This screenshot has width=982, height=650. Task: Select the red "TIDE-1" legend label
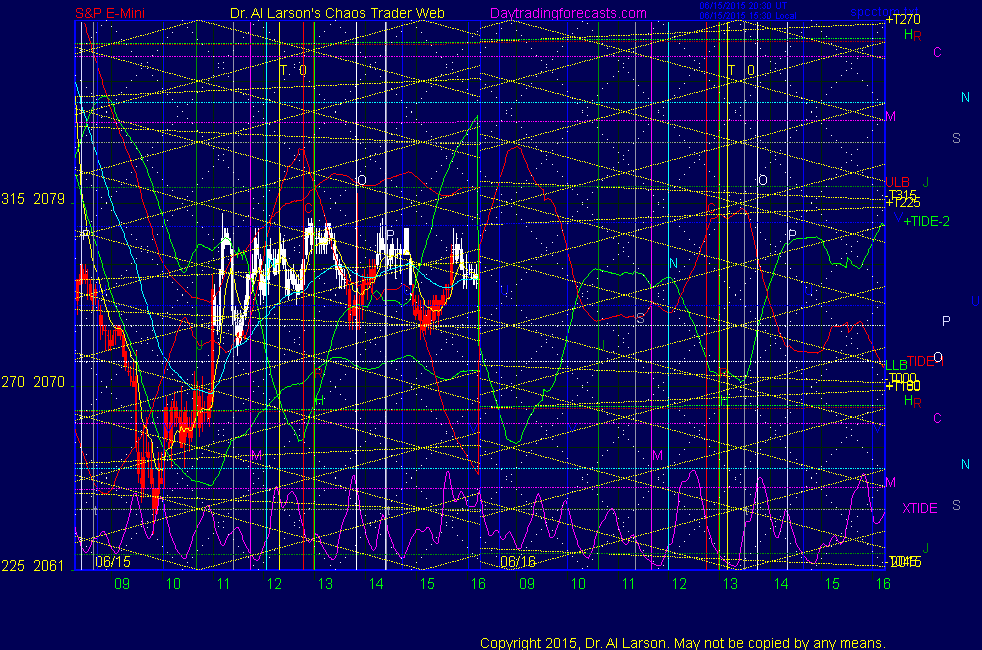coord(925,361)
